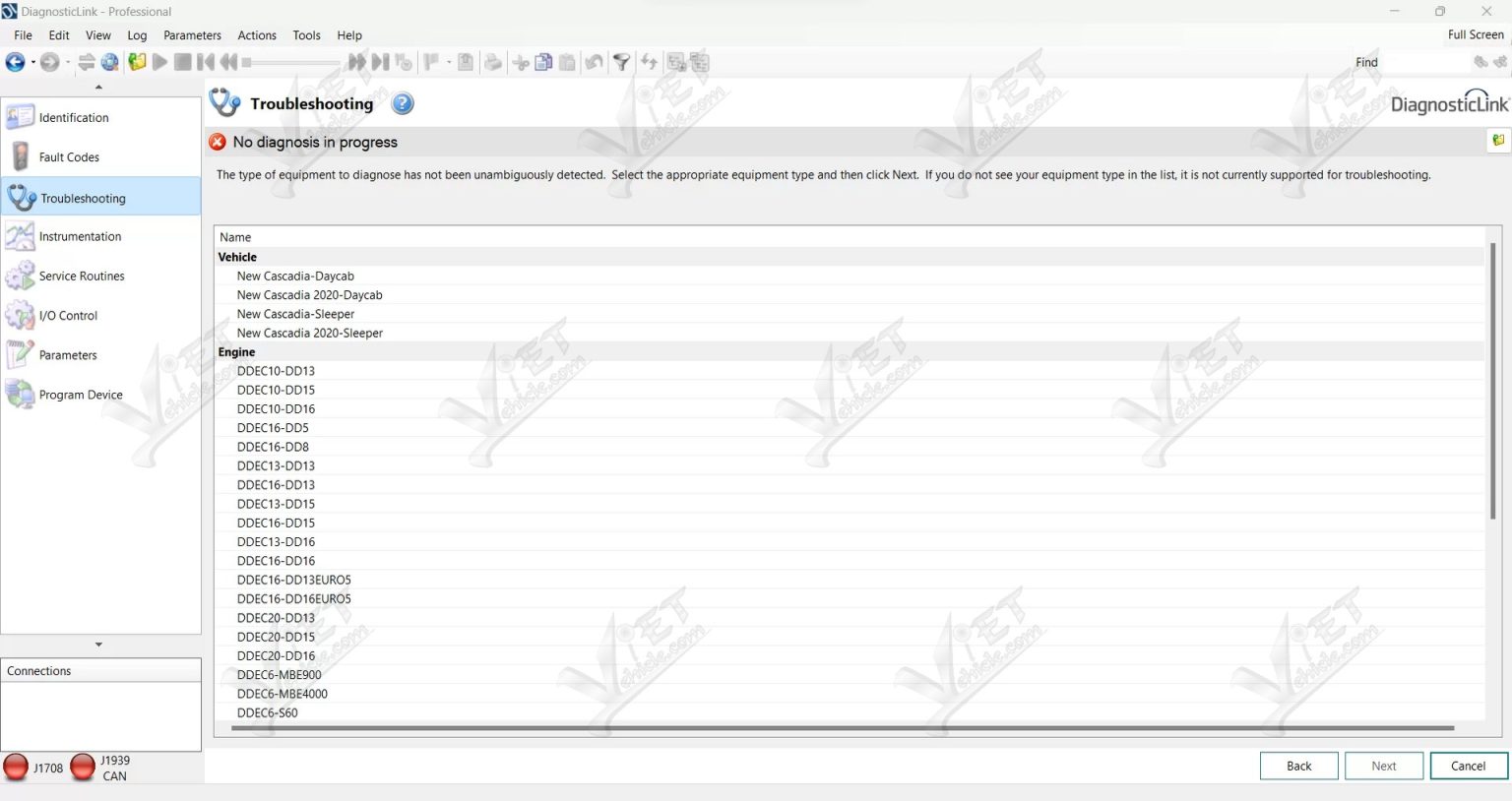The width and height of the screenshot is (1512, 801).
Task: Click the Next button
Action: pyautogui.click(x=1383, y=766)
